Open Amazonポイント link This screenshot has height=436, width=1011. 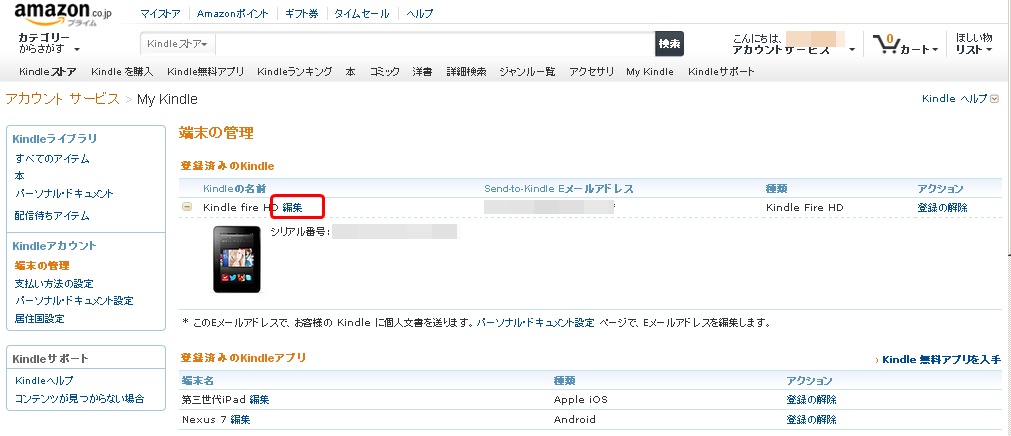pyautogui.click(x=235, y=13)
